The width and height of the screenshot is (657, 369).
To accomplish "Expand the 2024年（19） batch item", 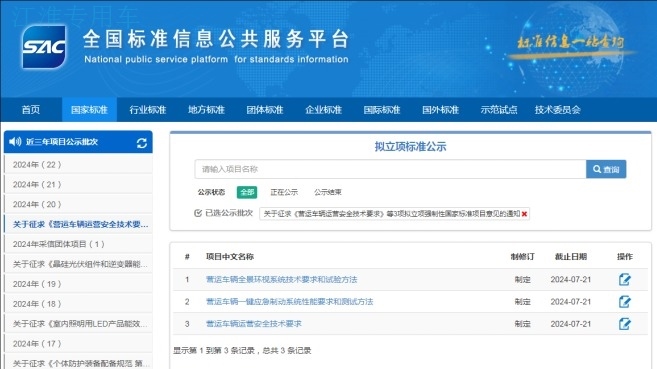I will pyautogui.click(x=78, y=284).
